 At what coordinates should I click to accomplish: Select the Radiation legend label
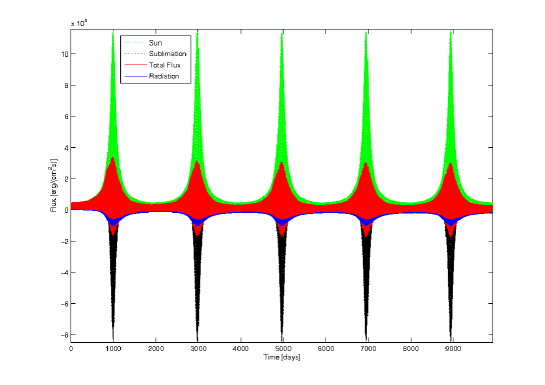pos(164,76)
